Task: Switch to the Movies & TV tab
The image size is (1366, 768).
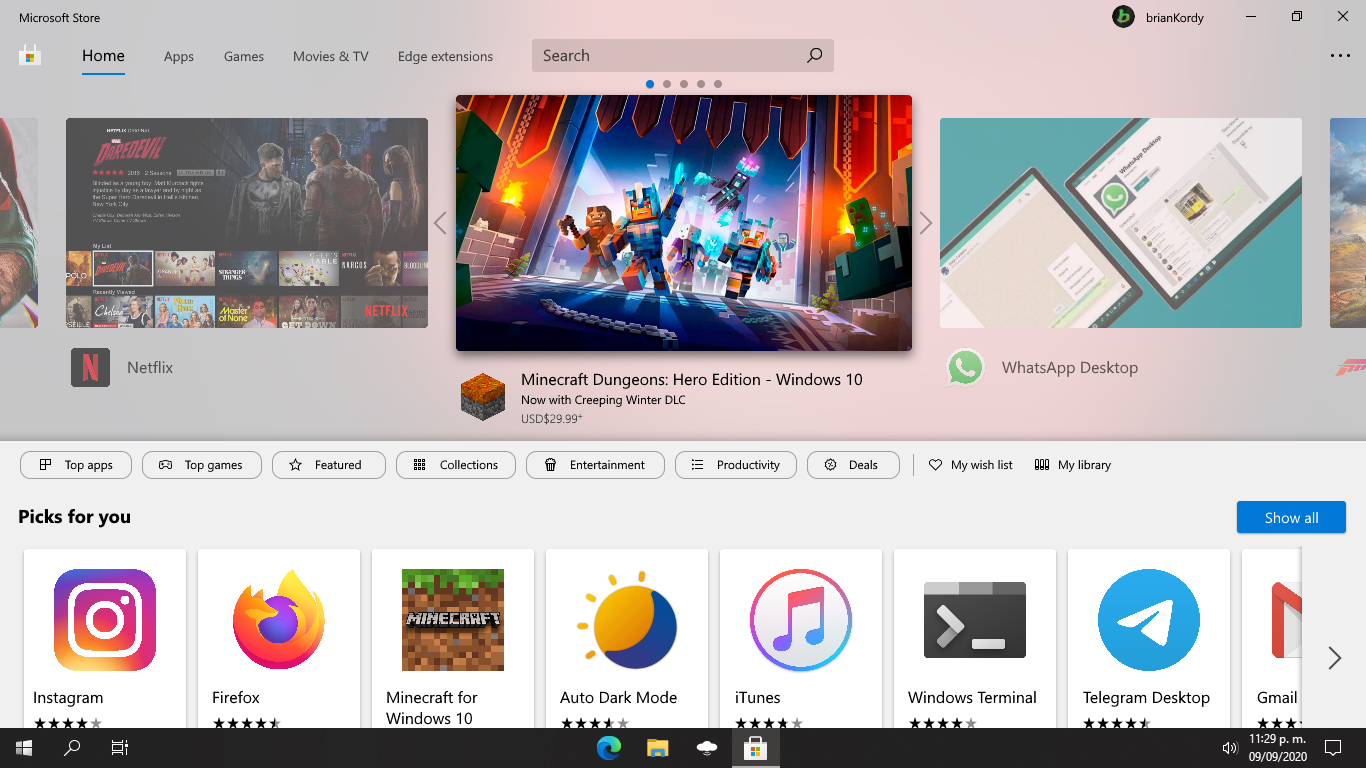Action: click(331, 57)
